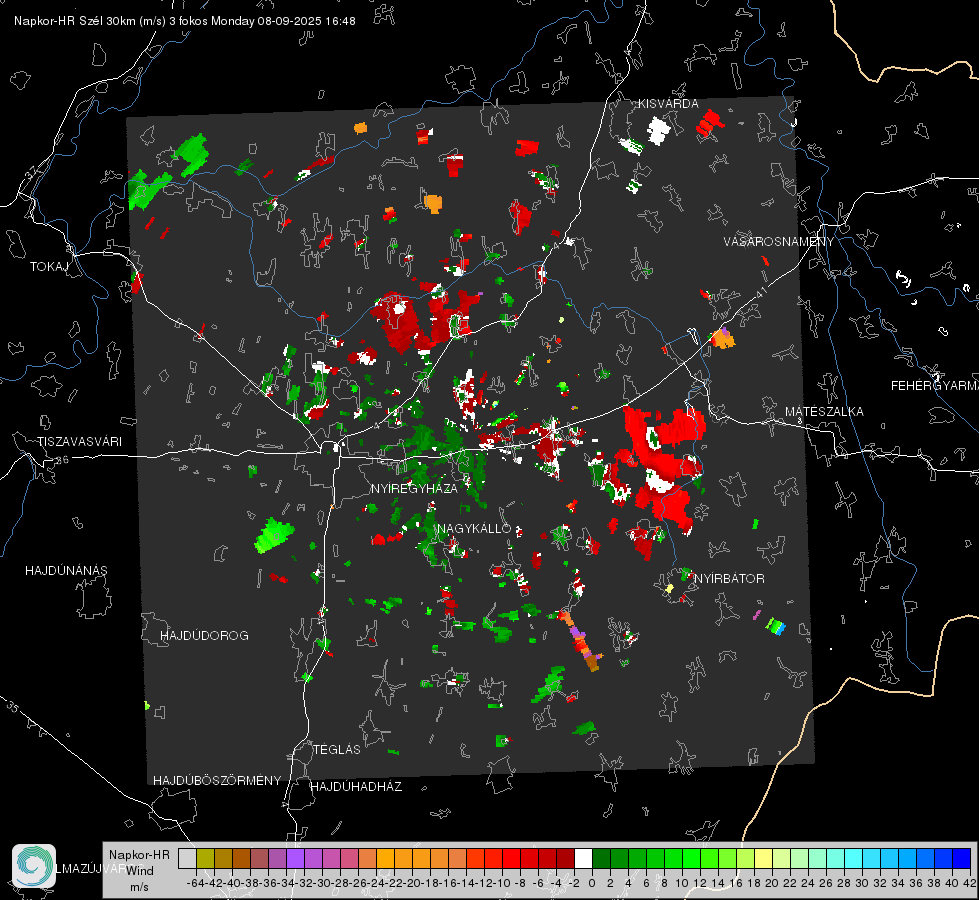The image size is (979, 900).
Task: Click the dark blue last legend swatch
Action: coord(962,859)
